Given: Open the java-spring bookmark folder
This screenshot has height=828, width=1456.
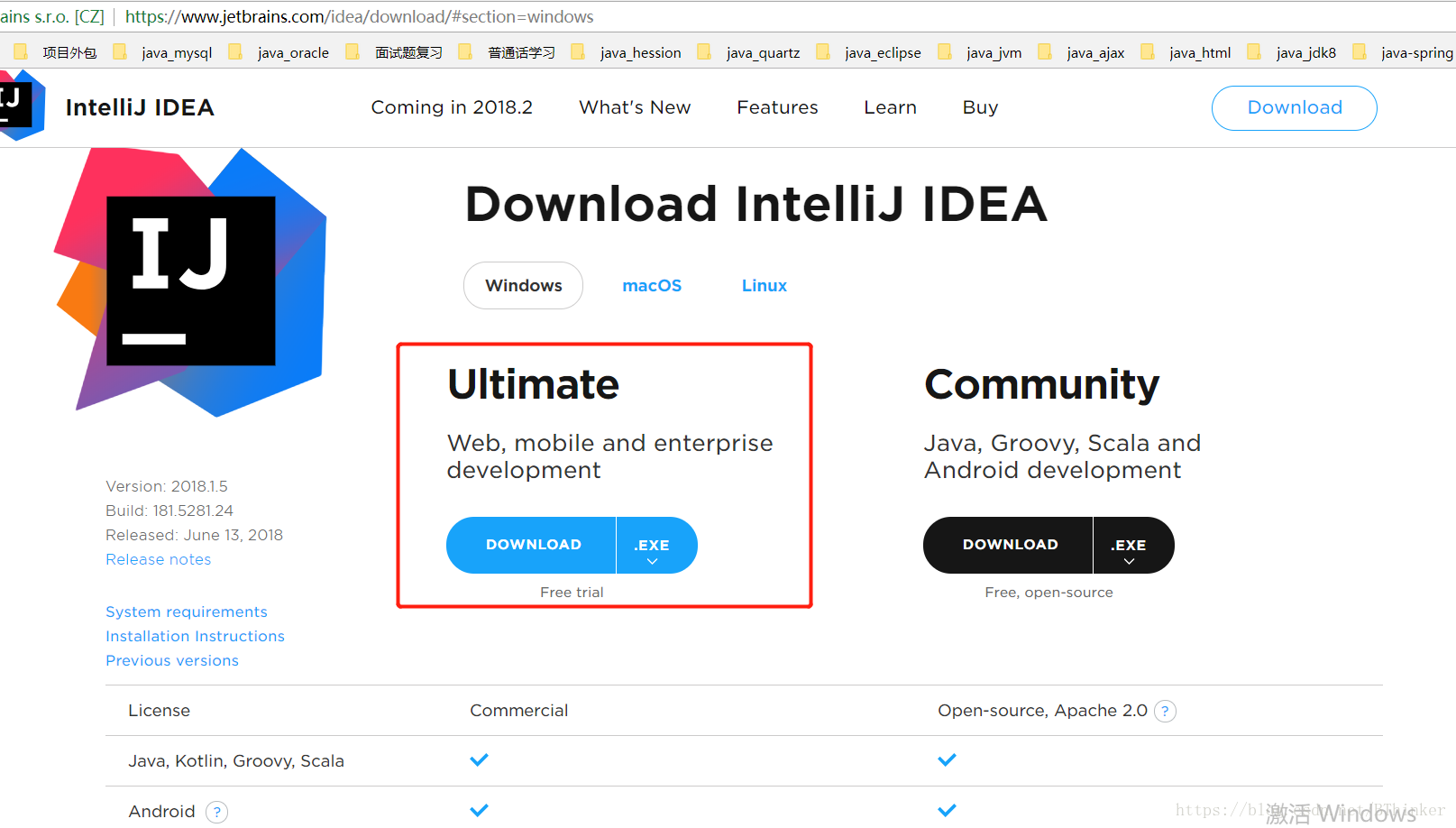Looking at the screenshot, I should tap(1404, 52).
